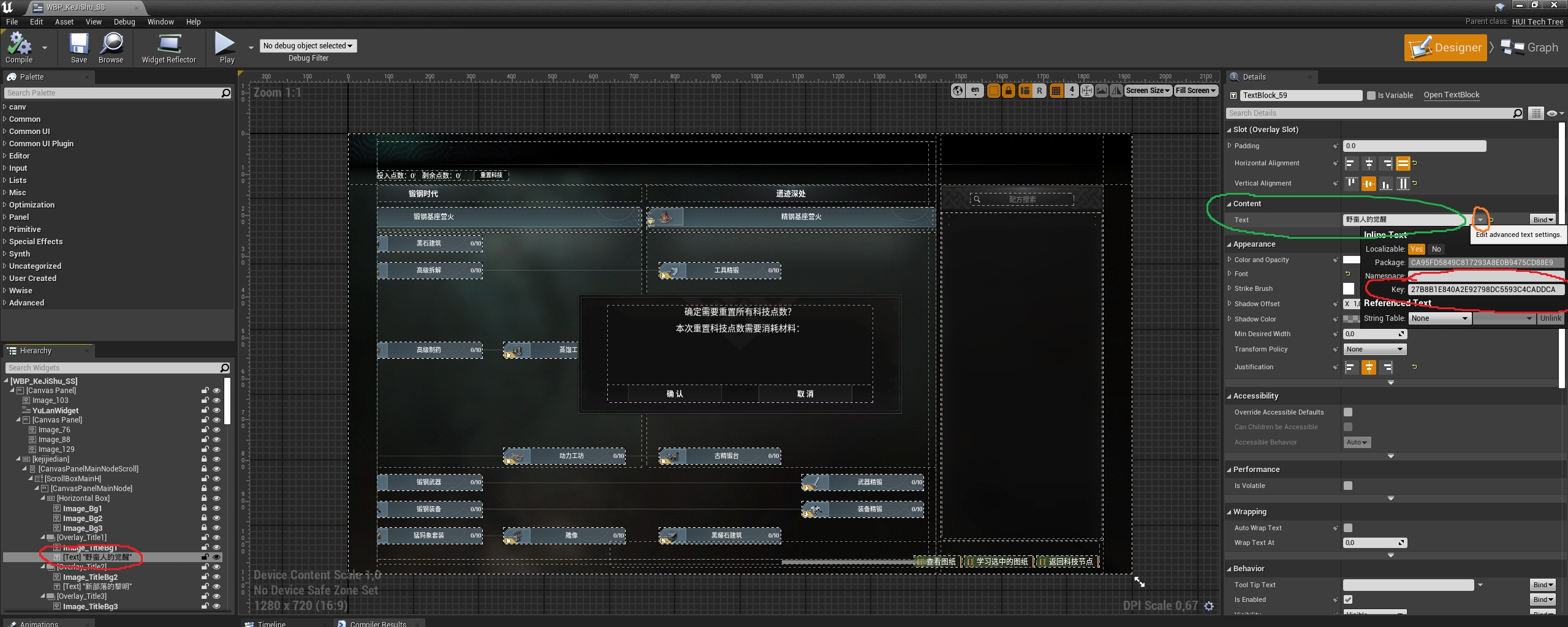This screenshot has width=1568, height=627.
Task: Compile the widget blueprint
Action: point(19,48)
